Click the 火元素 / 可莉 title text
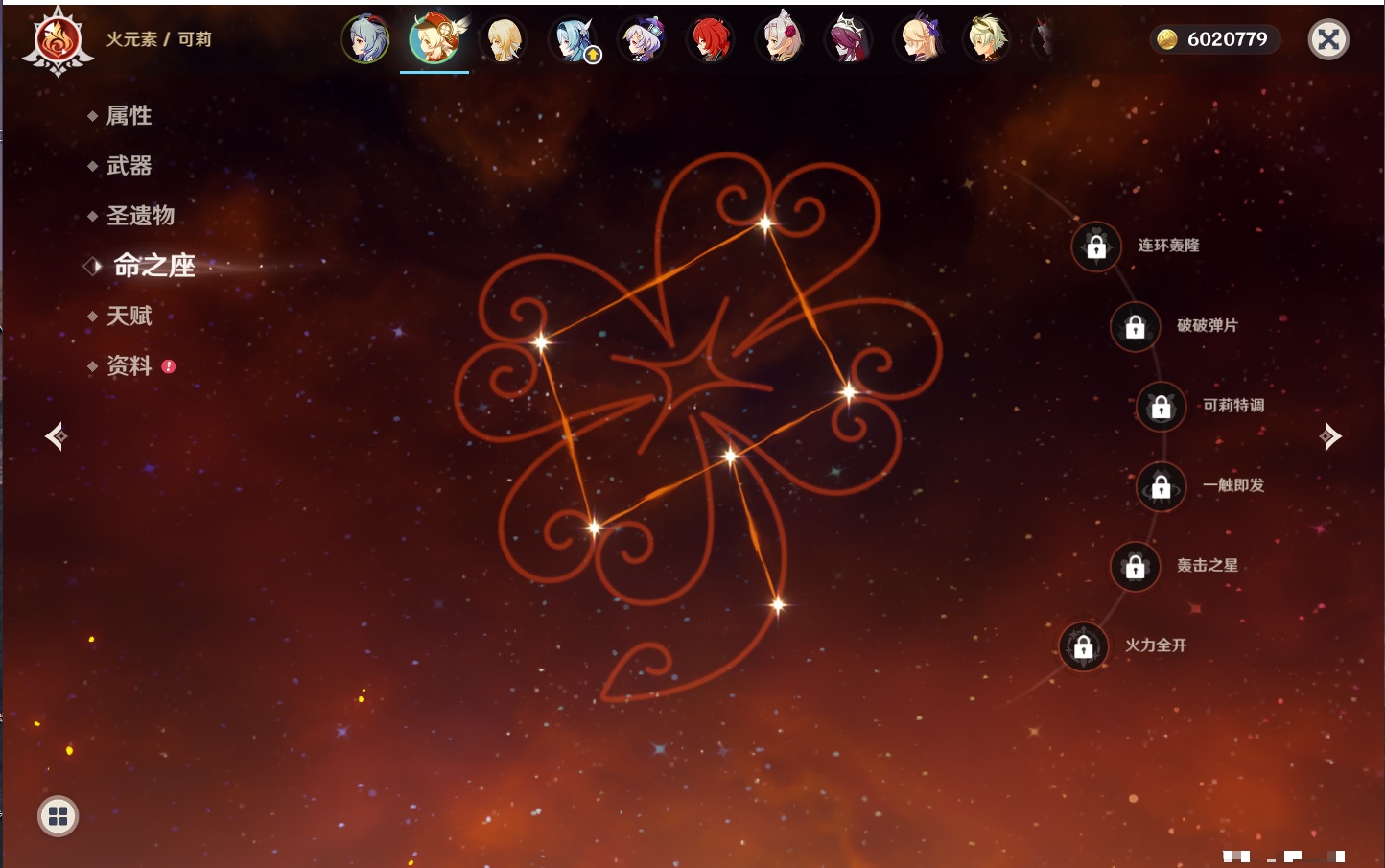Image resolution: width=1385 pixels, height=868 pixels. pos(158,39)
